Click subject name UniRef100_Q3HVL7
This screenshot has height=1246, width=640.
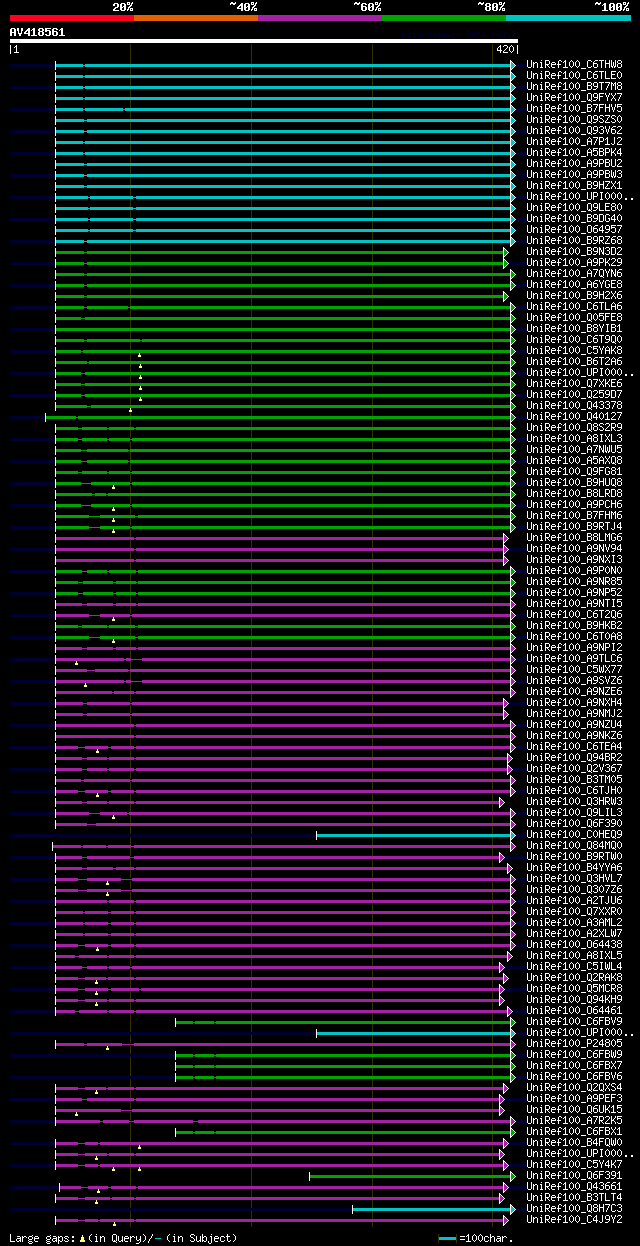tap(574, 879)
